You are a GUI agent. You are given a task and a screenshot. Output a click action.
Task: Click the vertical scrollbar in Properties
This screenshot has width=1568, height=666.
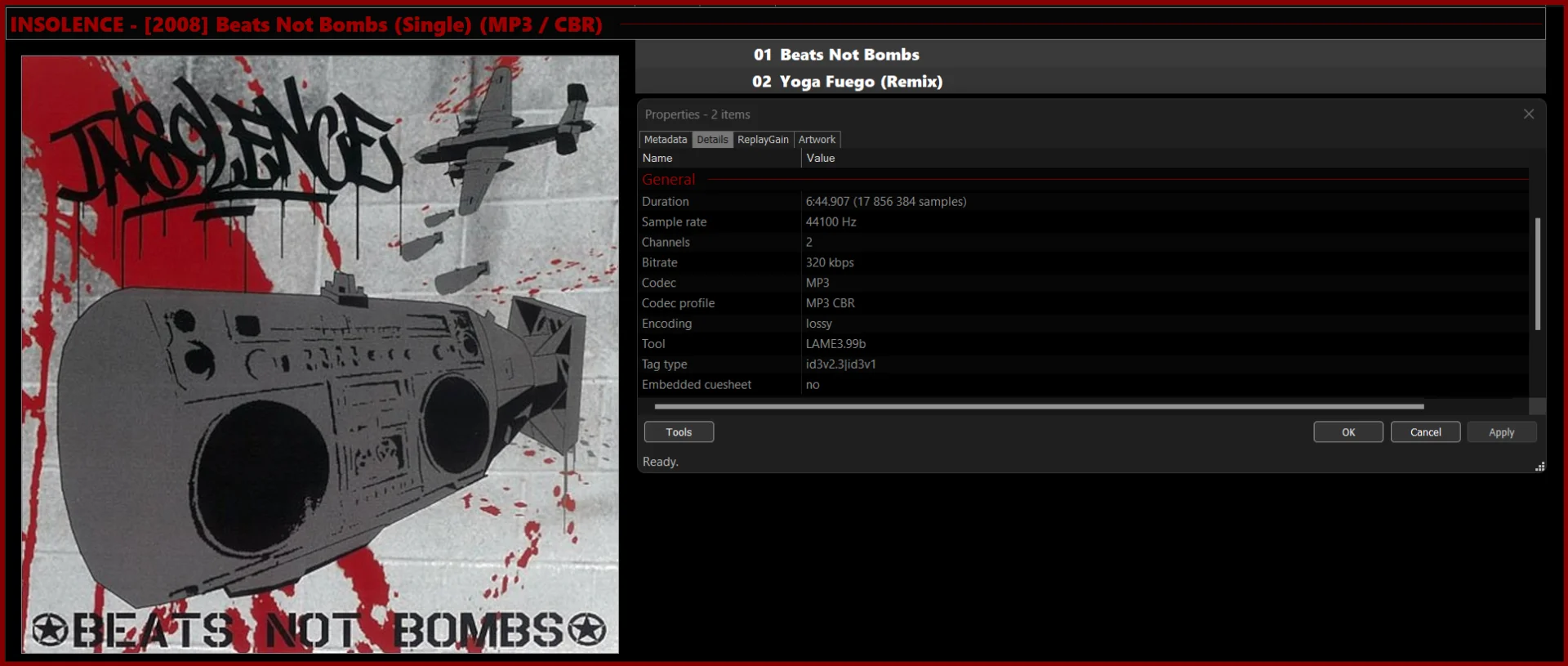pyautogui.click(x=1538, y=274)
